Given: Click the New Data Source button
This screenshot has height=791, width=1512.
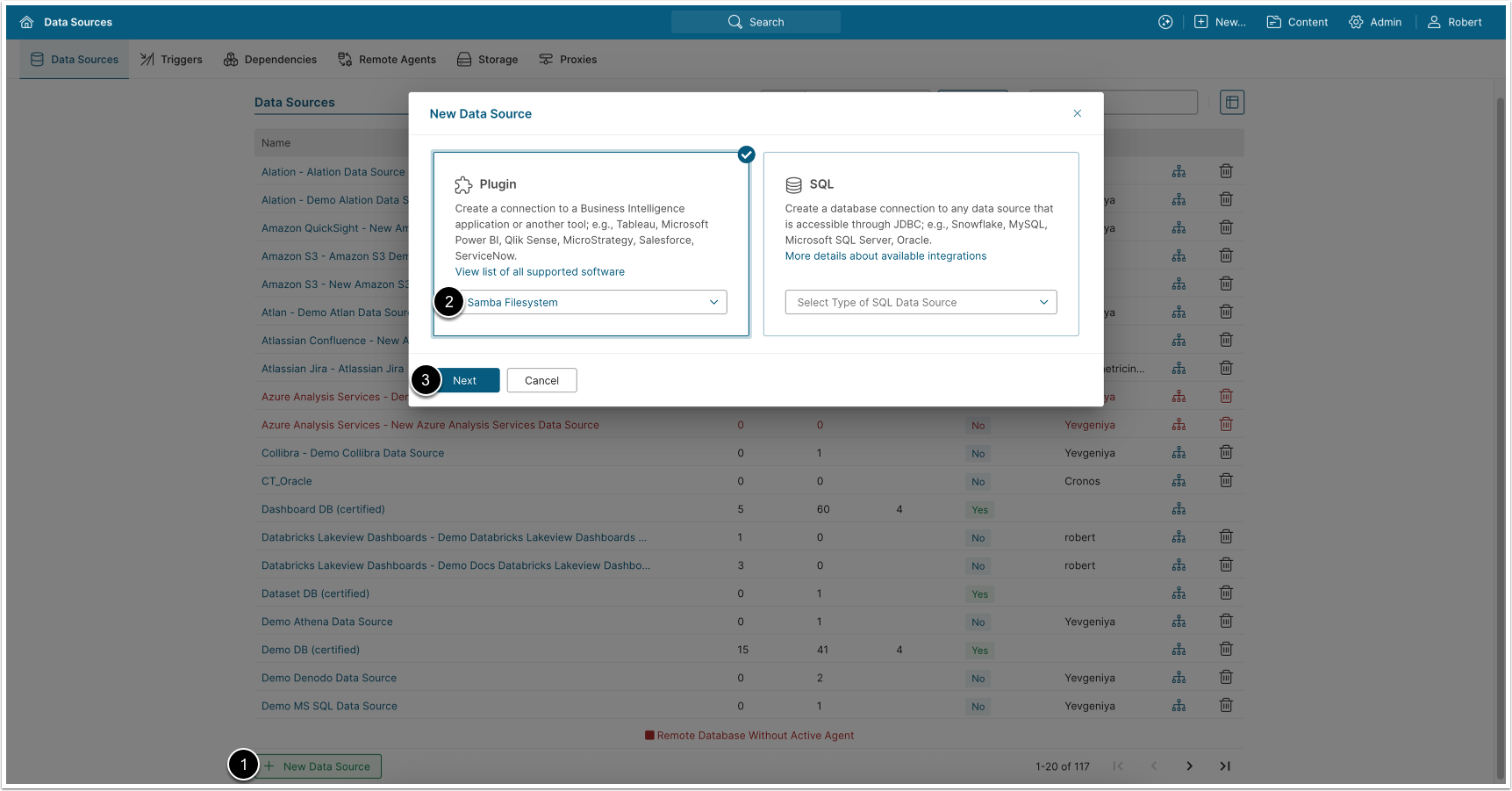Looking at the screenshot, I should 319,766.
